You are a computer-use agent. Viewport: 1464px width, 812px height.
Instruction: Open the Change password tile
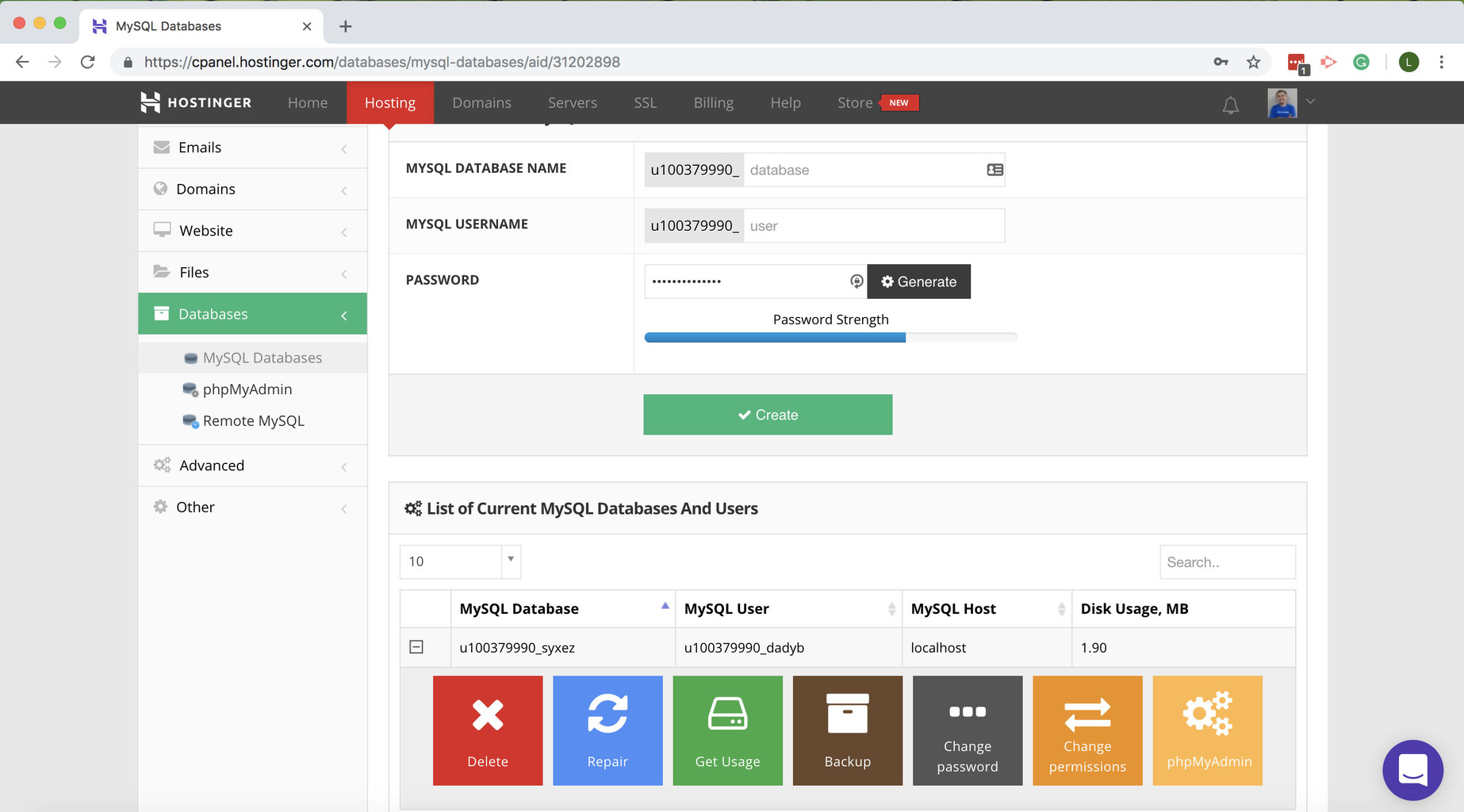click(967, 730)
